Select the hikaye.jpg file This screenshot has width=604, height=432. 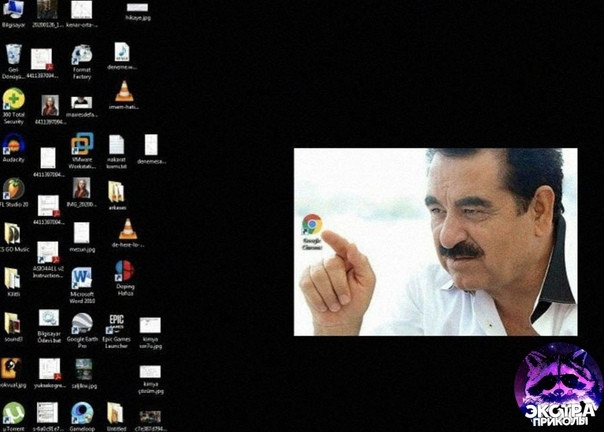(x=137, y=6)
